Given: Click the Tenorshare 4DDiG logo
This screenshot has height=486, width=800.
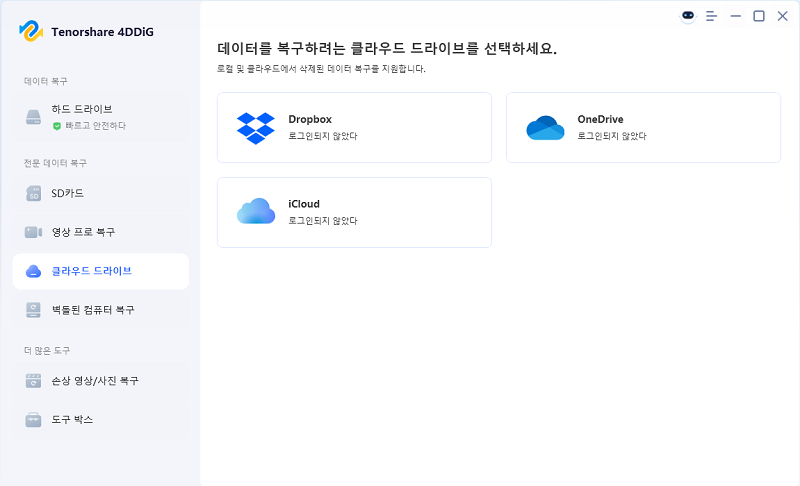Looking at the screenshot, I should point(31,32).
